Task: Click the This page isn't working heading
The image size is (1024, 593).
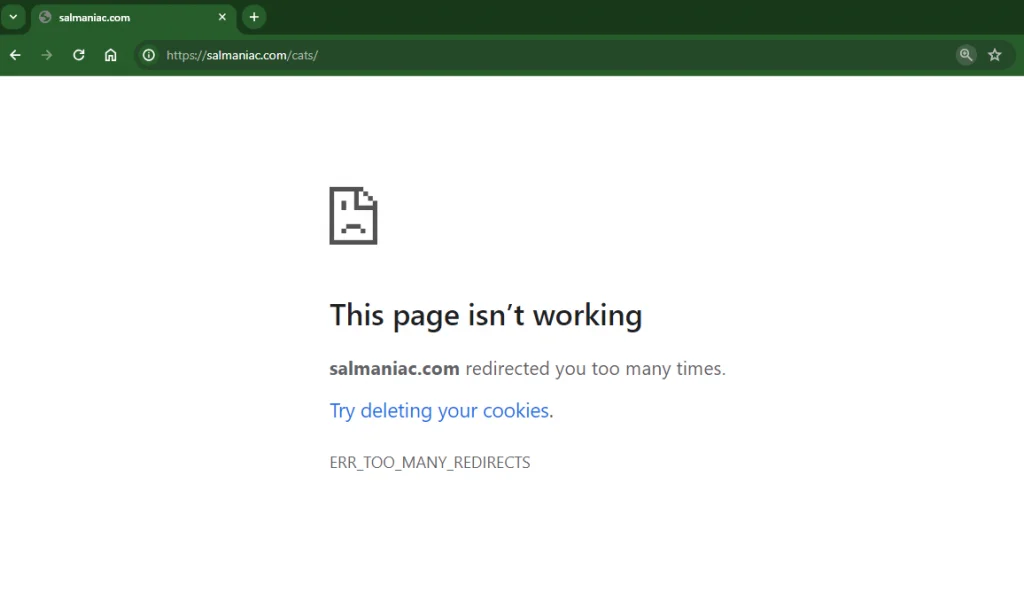Action: coord(486,315)
